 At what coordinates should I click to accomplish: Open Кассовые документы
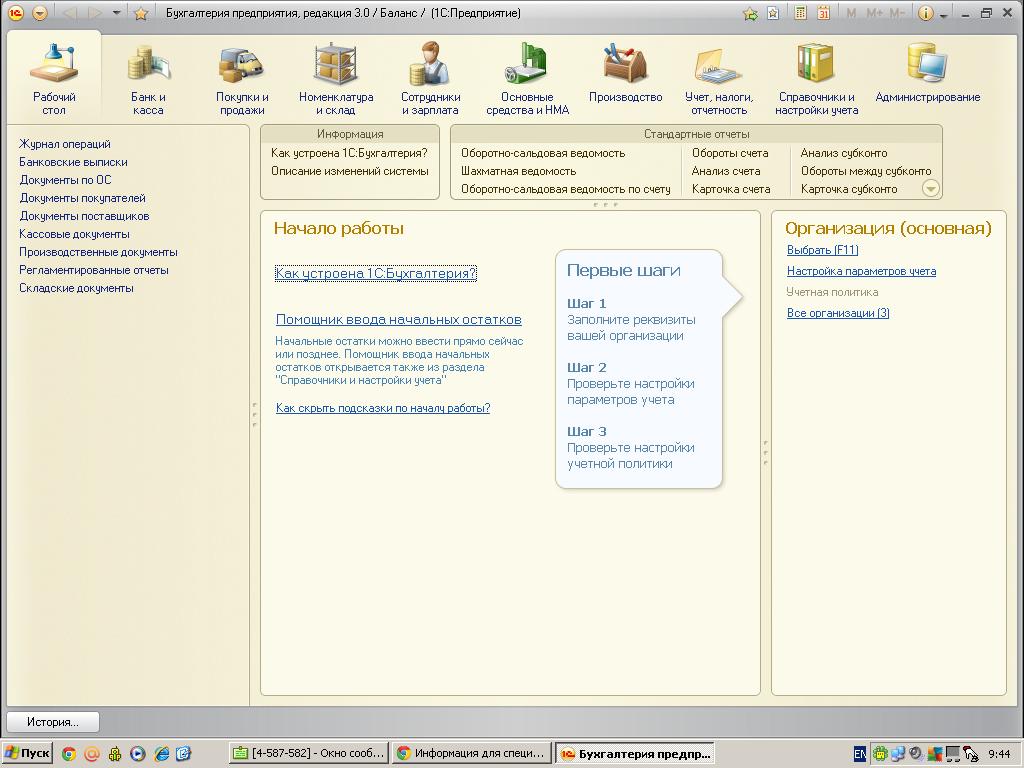[x=74, y=234]
